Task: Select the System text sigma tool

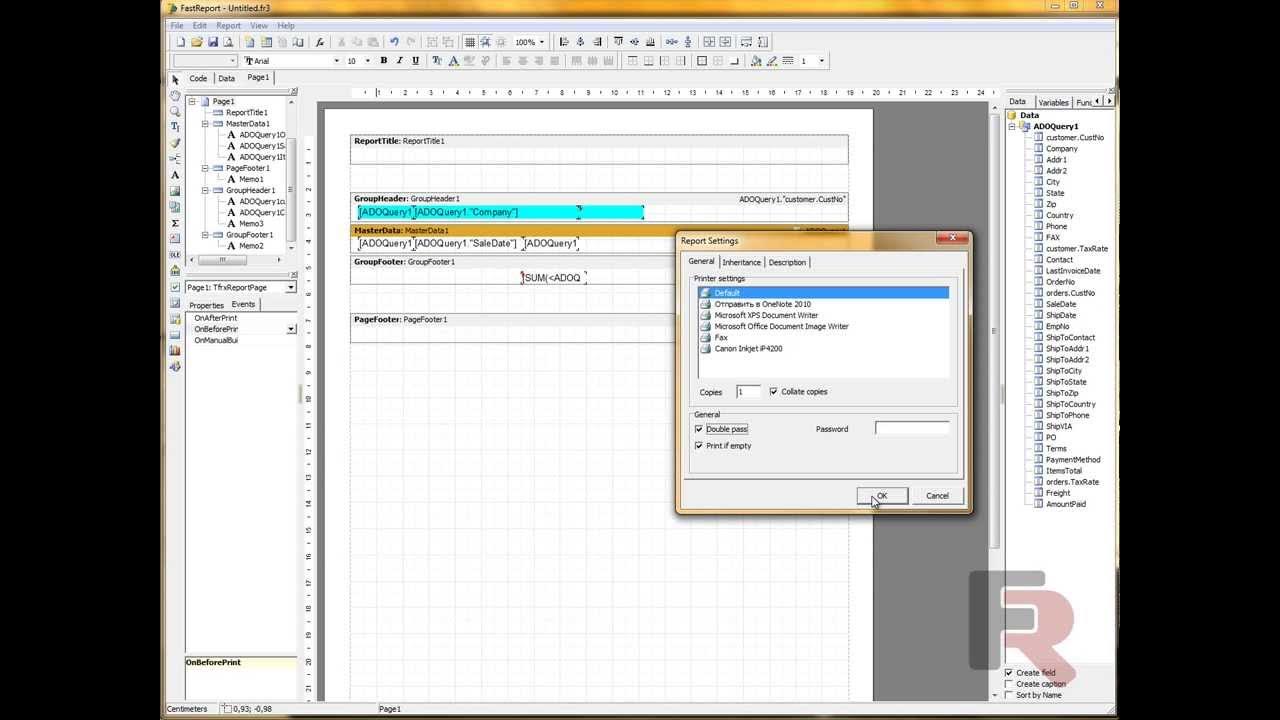Action: tap(175, 223)
